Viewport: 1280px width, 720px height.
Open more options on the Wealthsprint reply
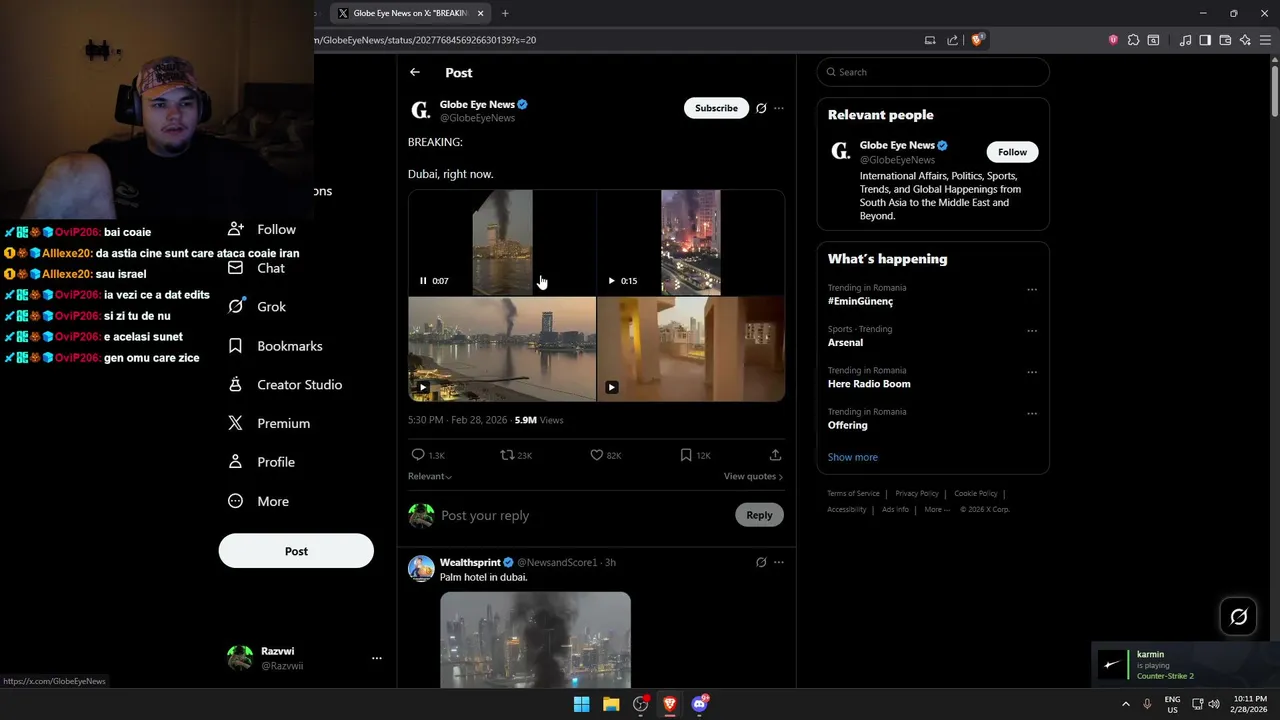(x=779, y=562)
